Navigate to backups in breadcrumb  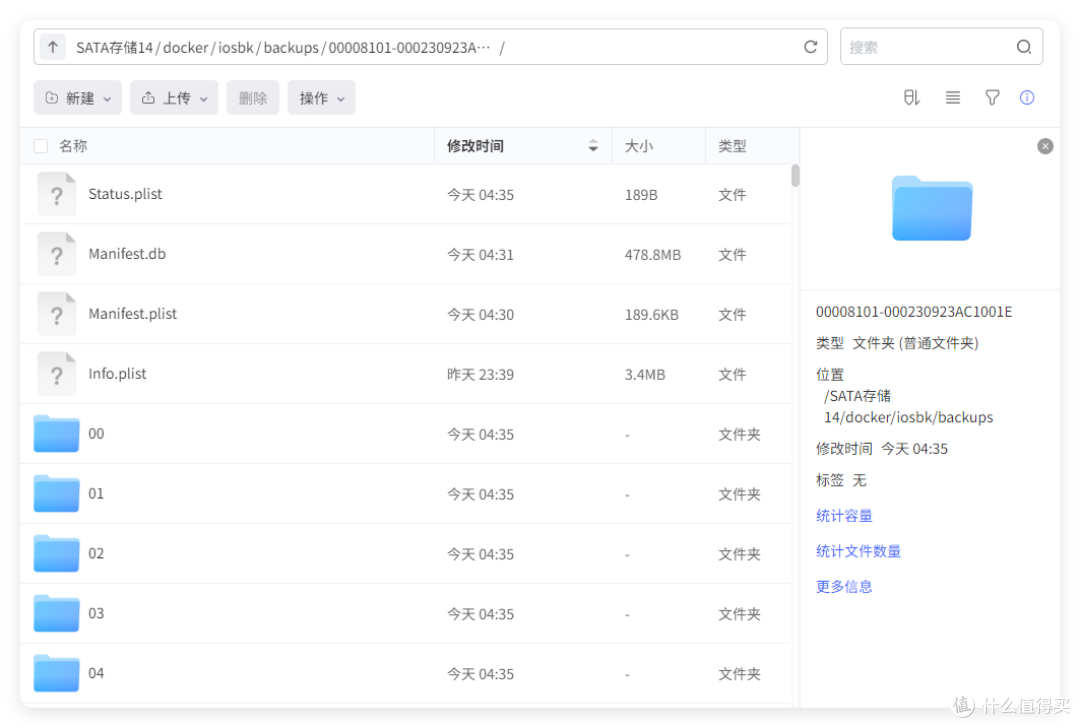(291, 48)
